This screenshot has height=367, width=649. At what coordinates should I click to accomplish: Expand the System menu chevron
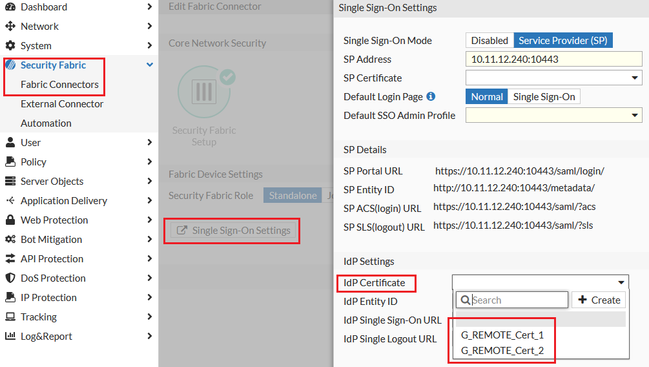click(x=150, y=46)
